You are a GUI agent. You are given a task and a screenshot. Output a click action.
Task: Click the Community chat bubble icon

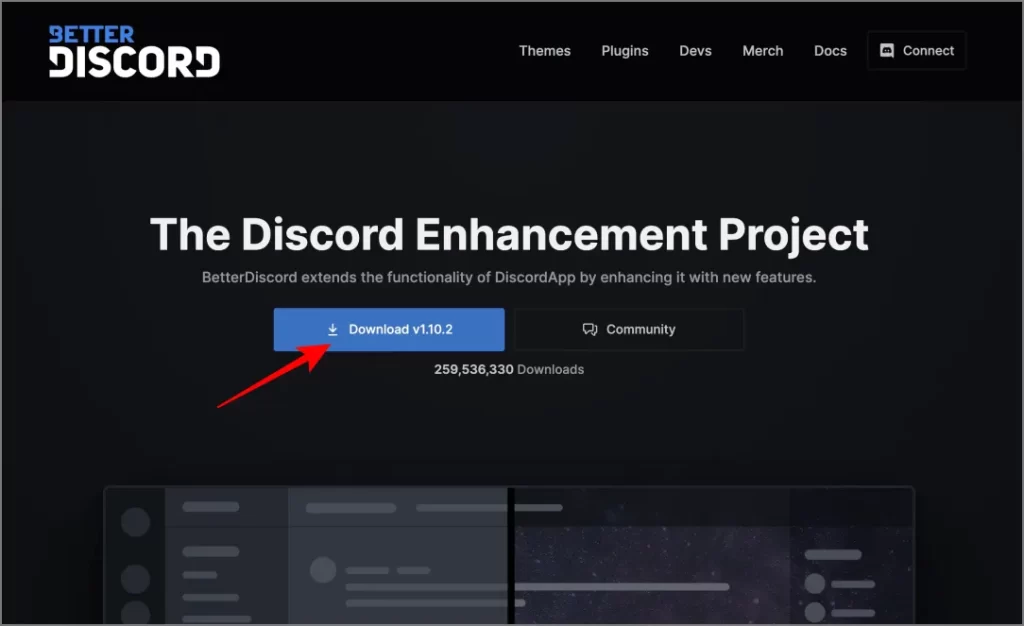pyautogui.click(x=590, y=330)
